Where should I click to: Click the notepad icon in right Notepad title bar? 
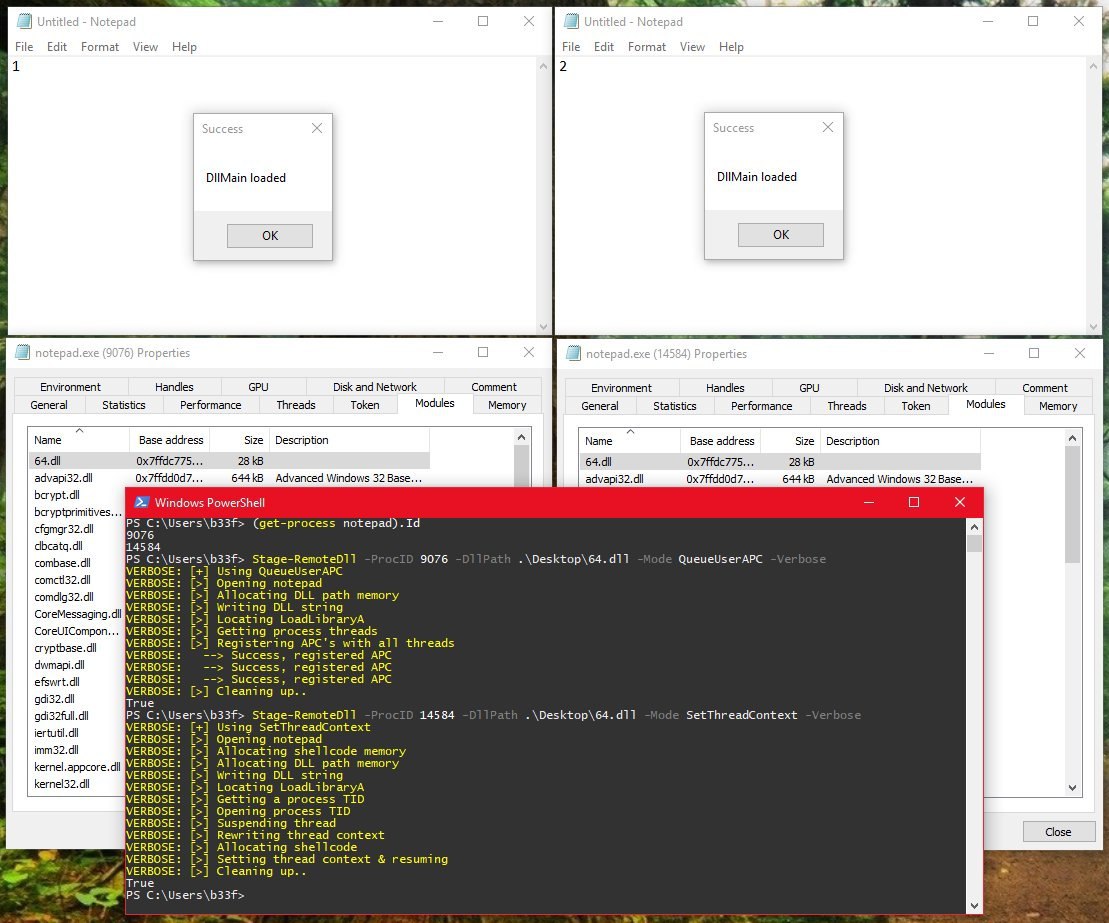point(571,21)
